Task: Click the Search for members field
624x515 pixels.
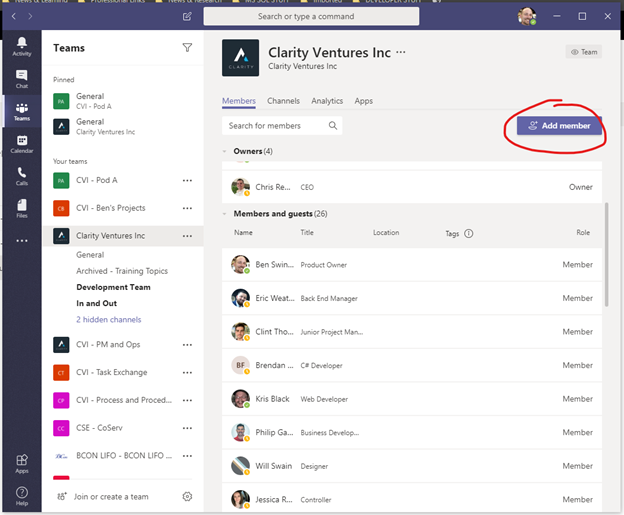Action: click(282, 126)
